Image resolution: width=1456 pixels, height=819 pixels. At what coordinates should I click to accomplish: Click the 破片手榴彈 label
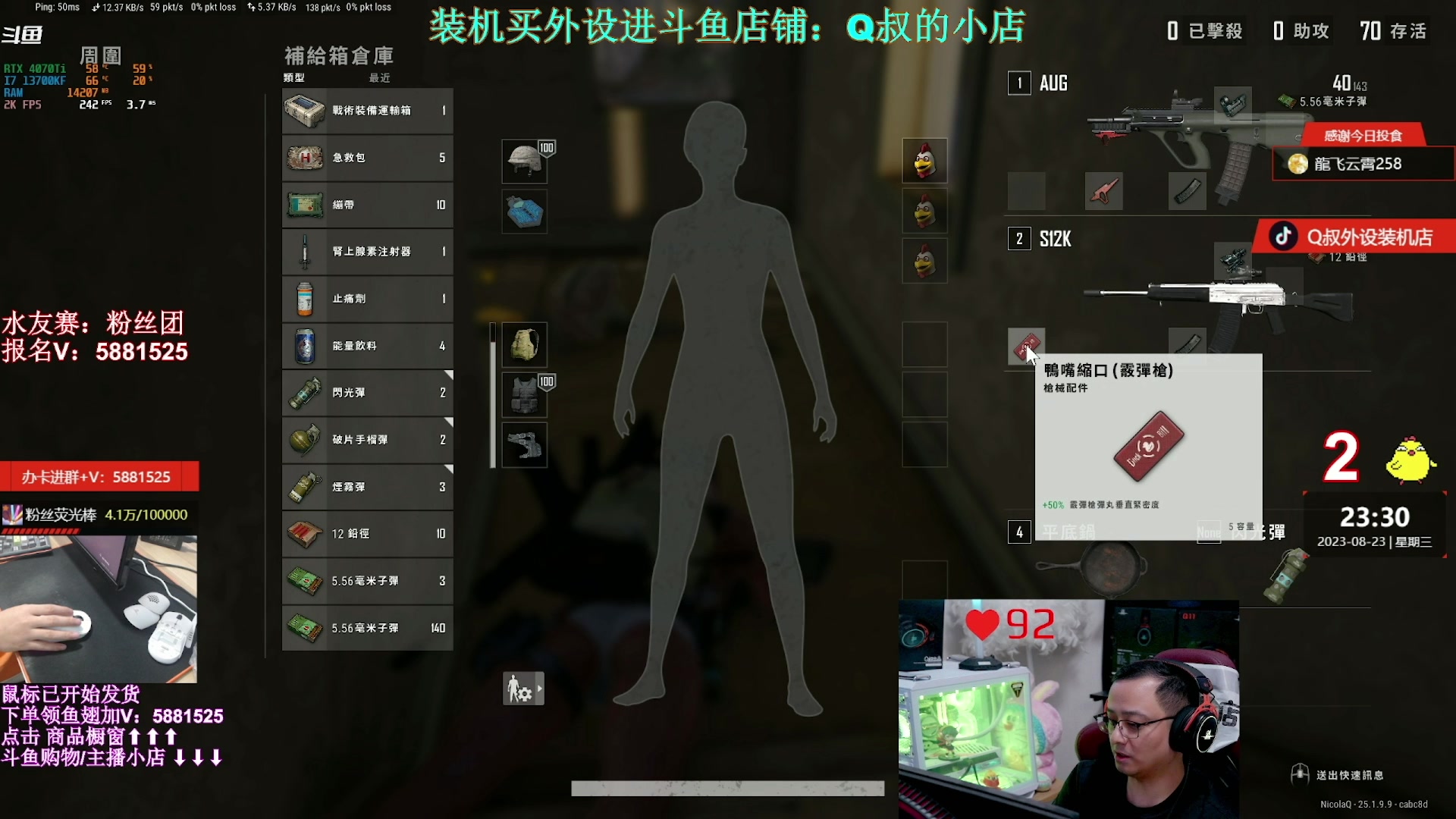coord(360,440)
